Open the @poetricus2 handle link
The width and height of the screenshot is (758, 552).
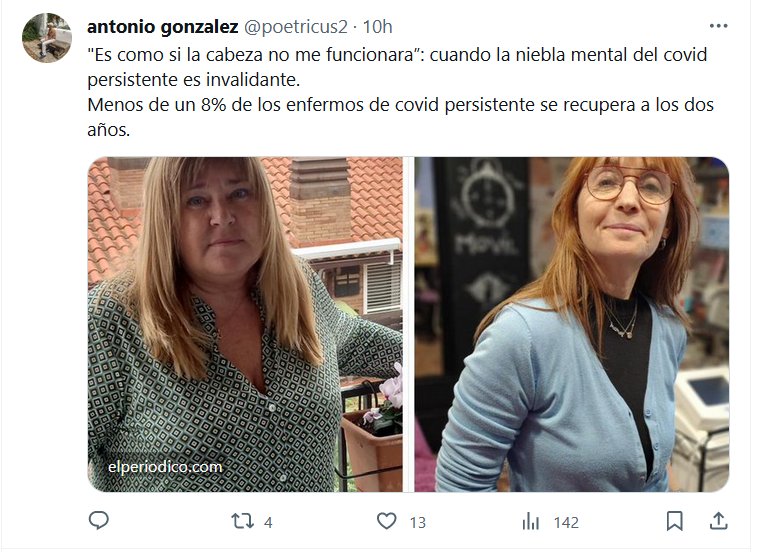click(295, 27)
